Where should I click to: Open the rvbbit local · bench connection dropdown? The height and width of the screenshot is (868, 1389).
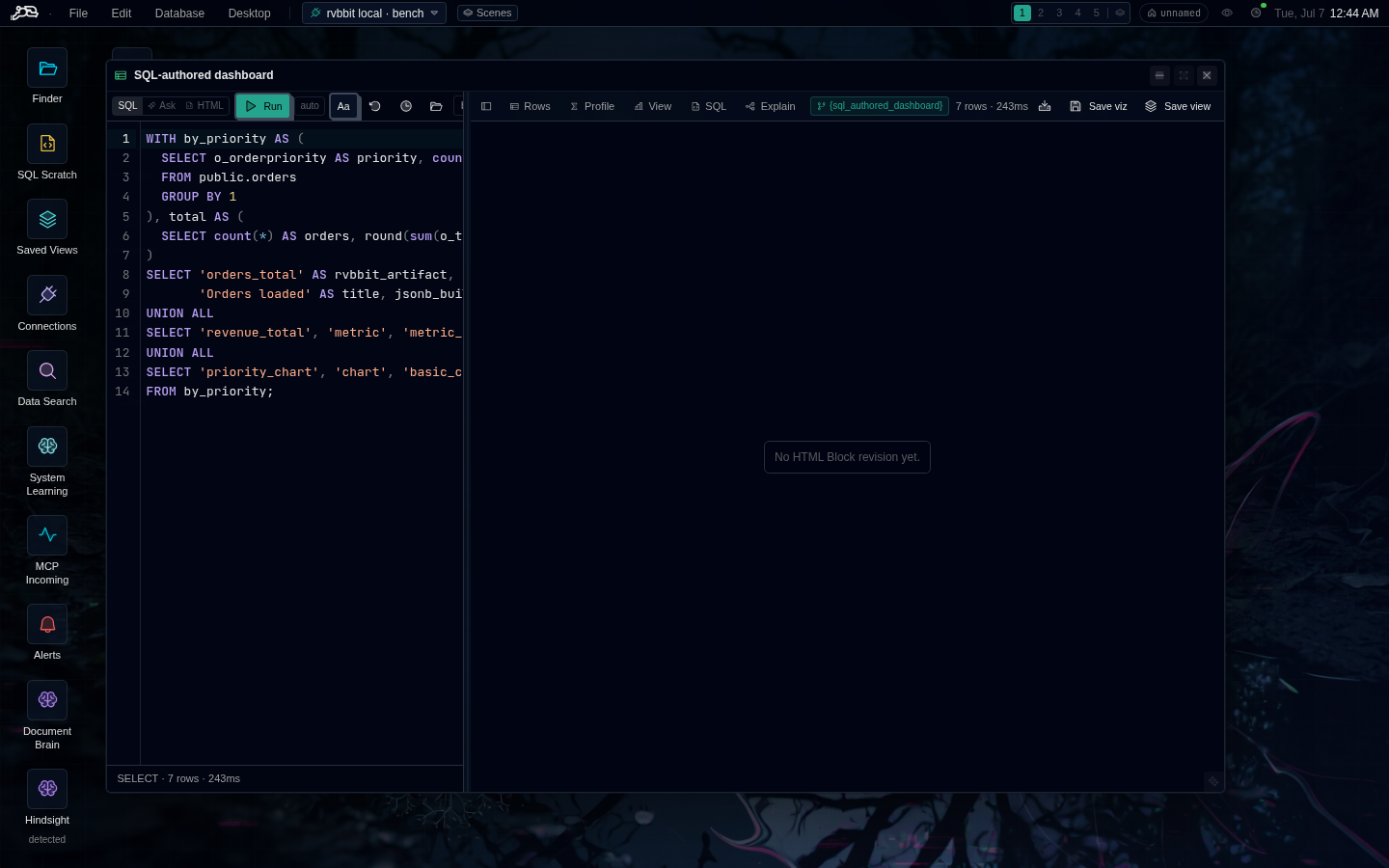(x=374, y=13)
